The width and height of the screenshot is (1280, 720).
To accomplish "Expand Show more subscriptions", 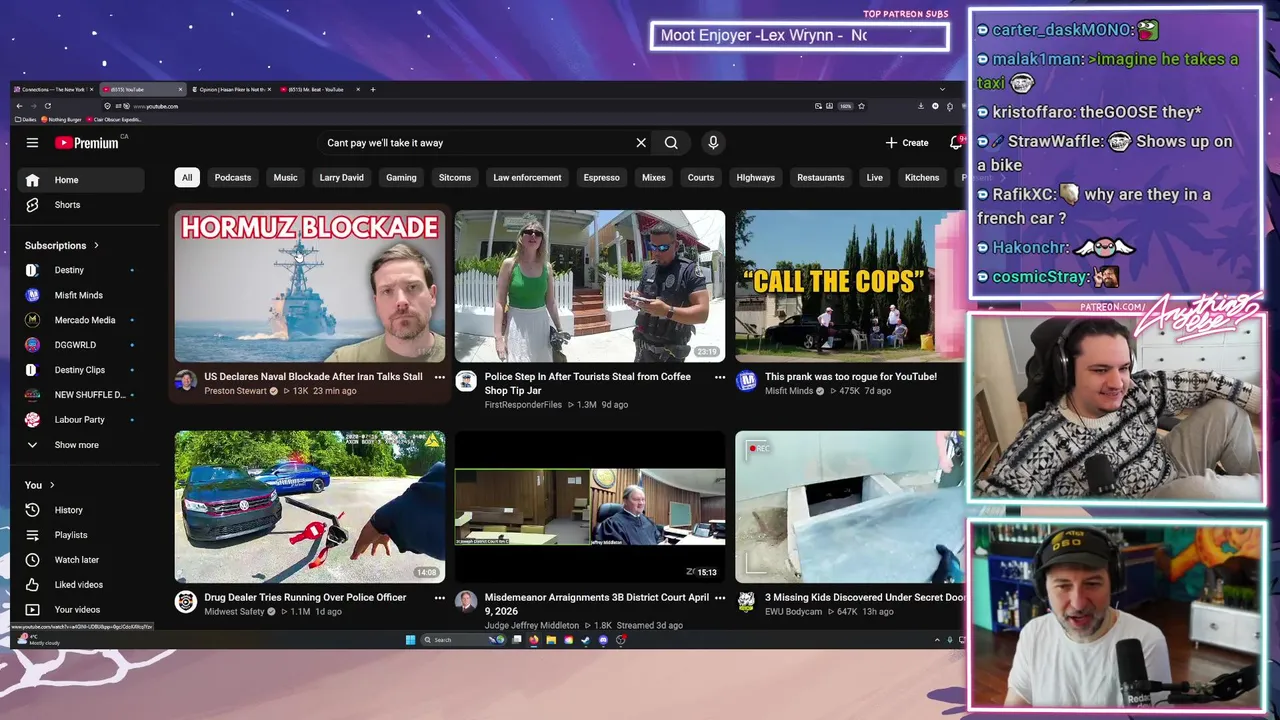I will (80, 445).
